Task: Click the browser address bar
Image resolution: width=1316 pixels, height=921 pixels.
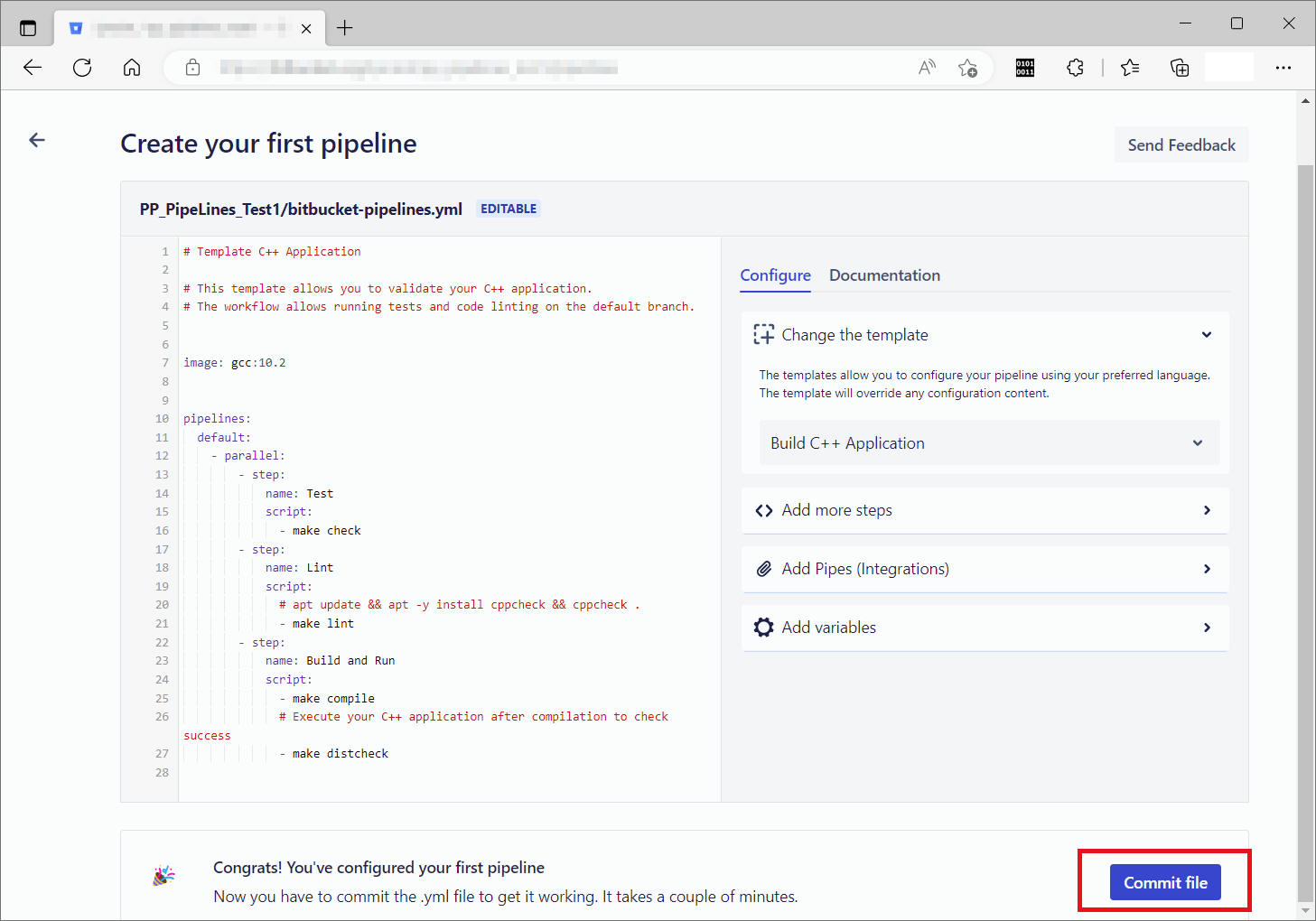Action: pos(542,68)
